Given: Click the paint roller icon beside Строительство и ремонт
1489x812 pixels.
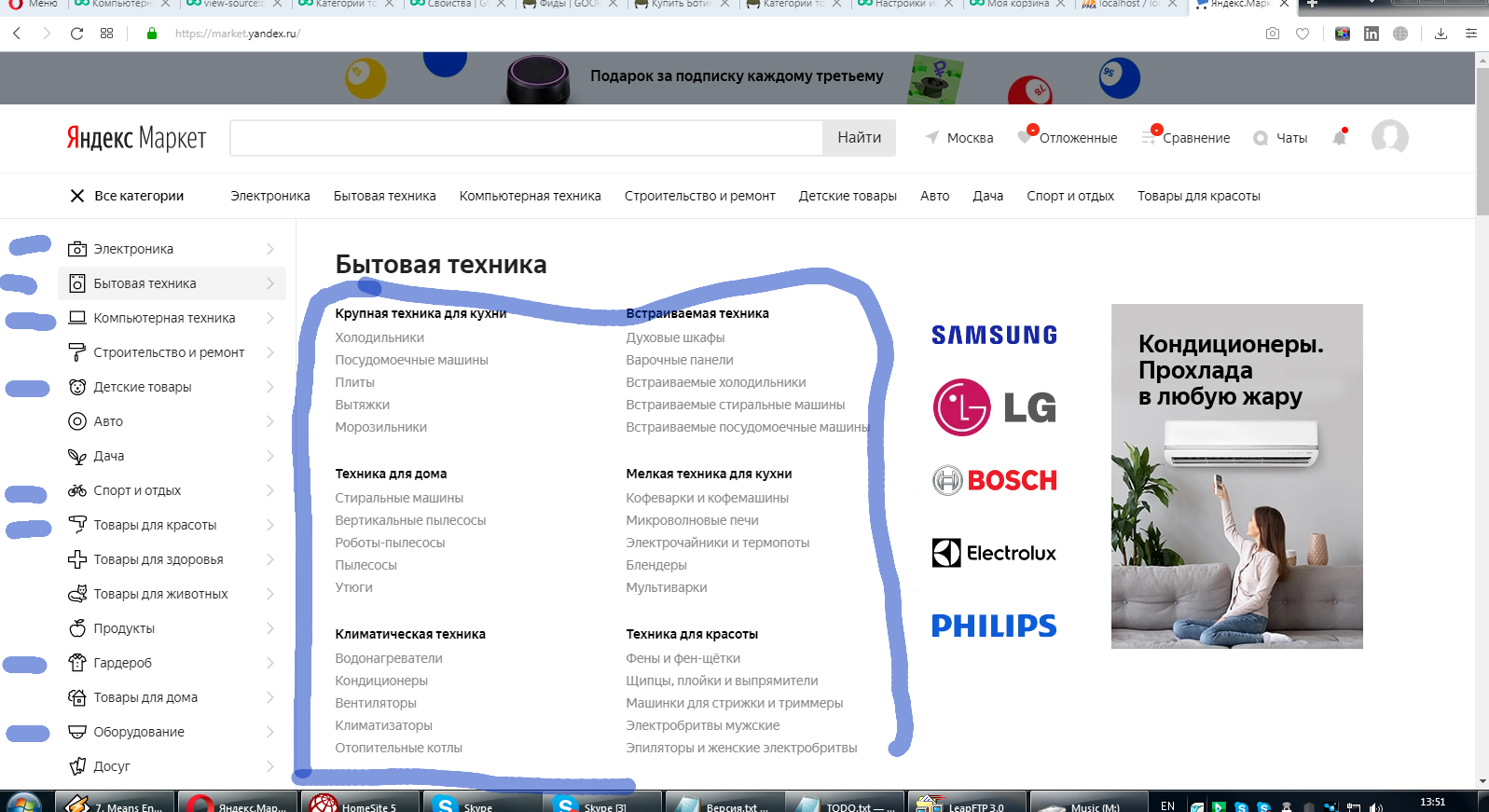Looking at the screenshot, I should pos(77,352).
